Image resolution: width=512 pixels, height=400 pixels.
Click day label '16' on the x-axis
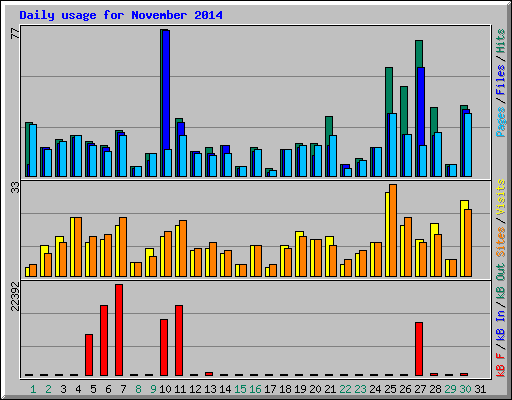pos(255,389)
